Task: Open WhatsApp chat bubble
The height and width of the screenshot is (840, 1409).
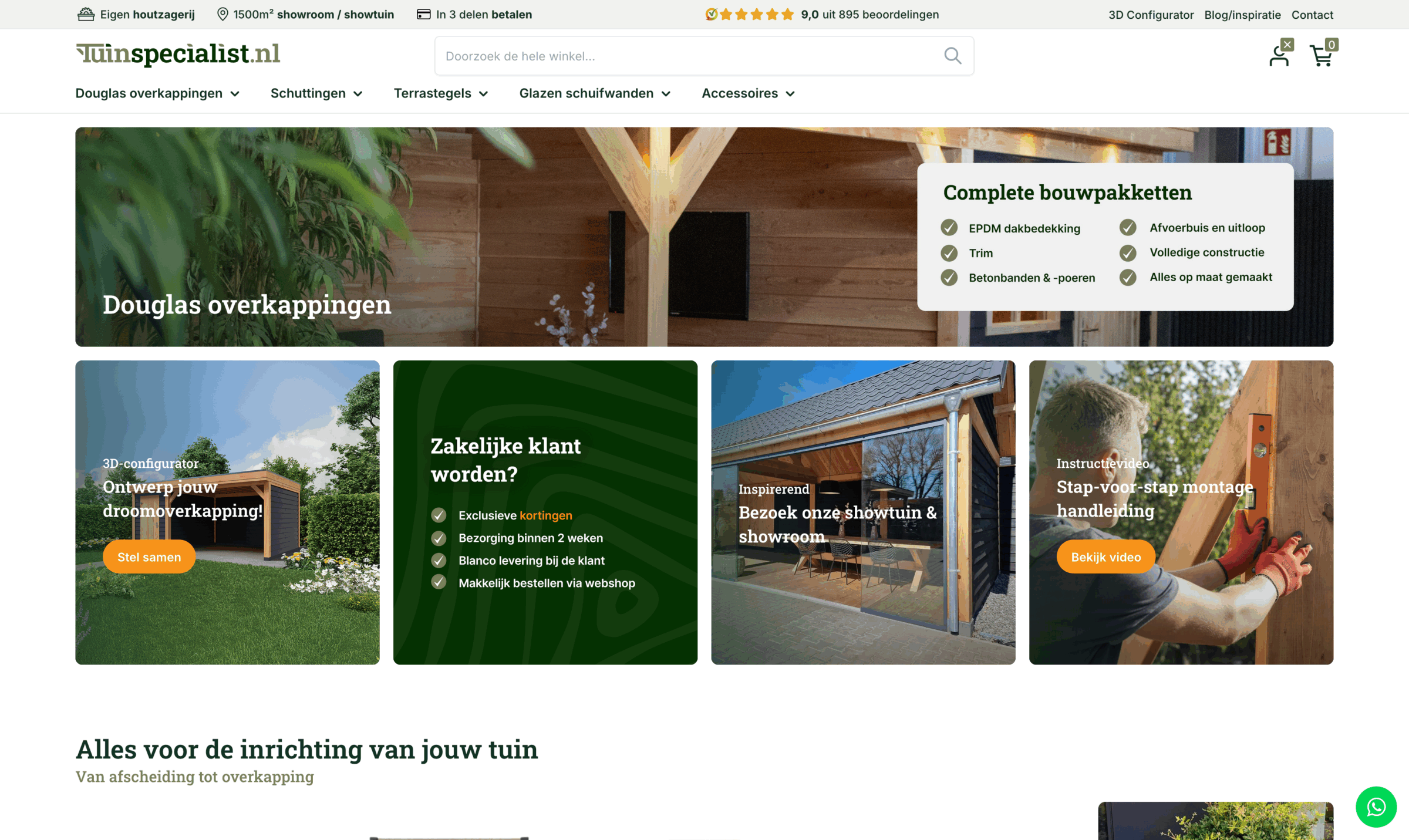Action: 1376,807
